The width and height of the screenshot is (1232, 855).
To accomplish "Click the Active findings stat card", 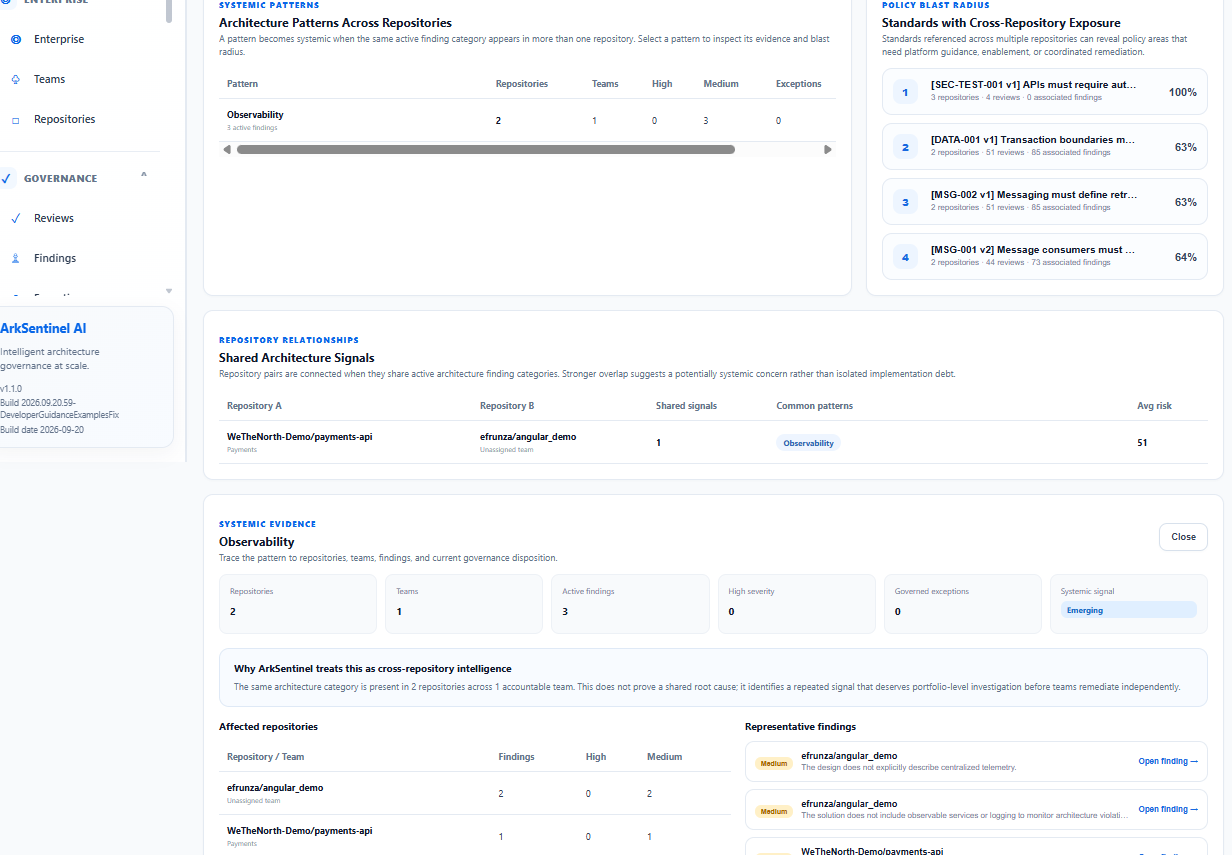I will (630, 604).
